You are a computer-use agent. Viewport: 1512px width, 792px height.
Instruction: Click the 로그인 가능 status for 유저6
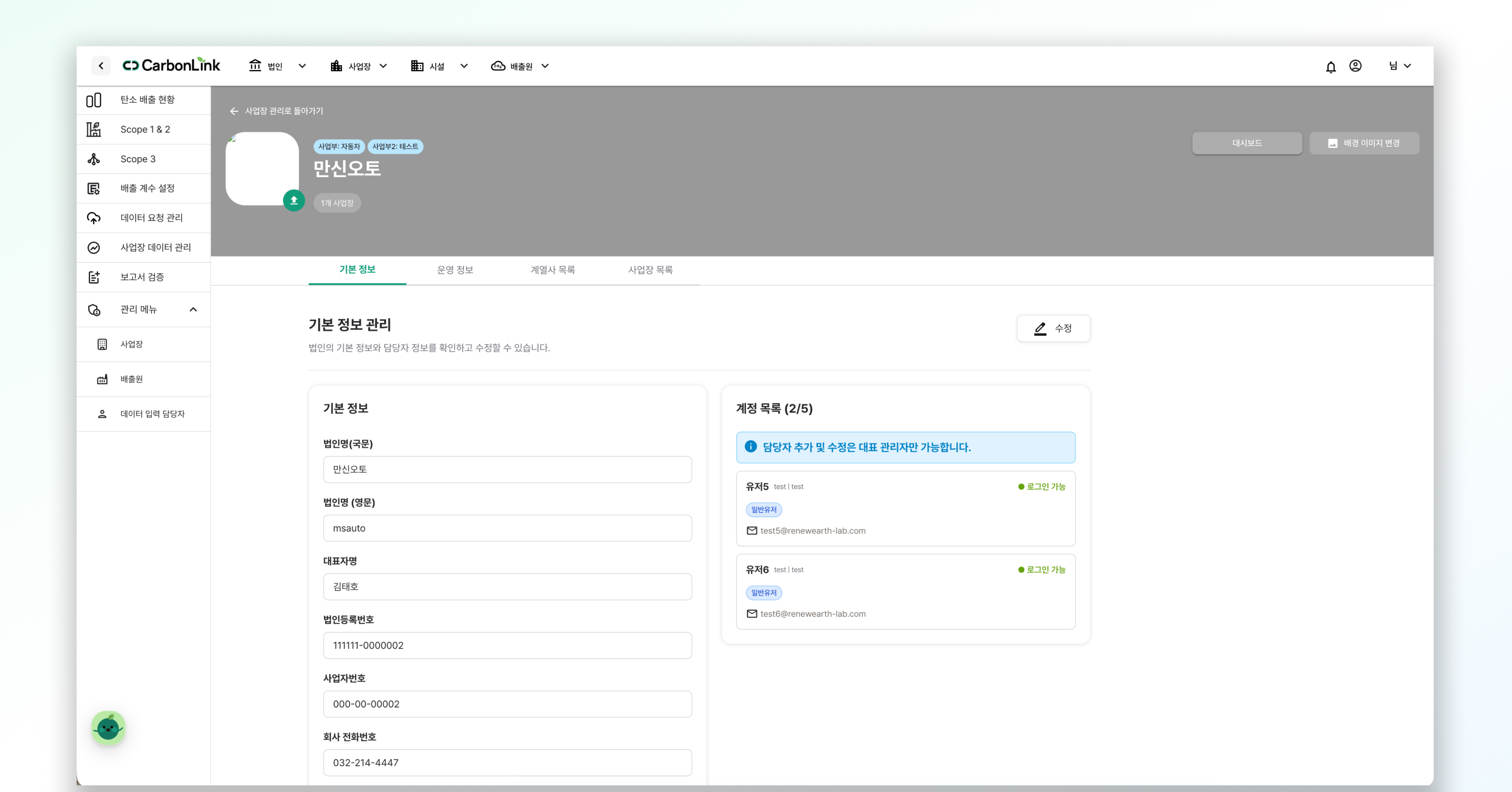click(x=1042, y=570)
